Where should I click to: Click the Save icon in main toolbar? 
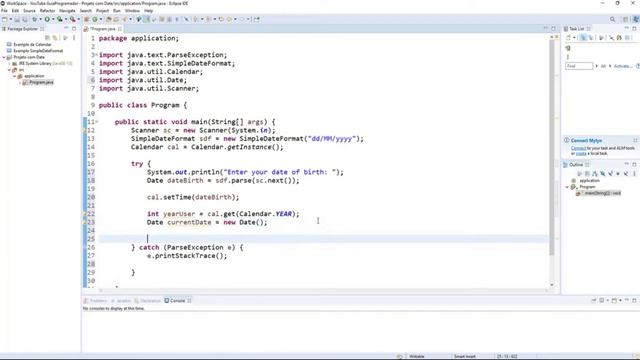[x=17, y=19]
